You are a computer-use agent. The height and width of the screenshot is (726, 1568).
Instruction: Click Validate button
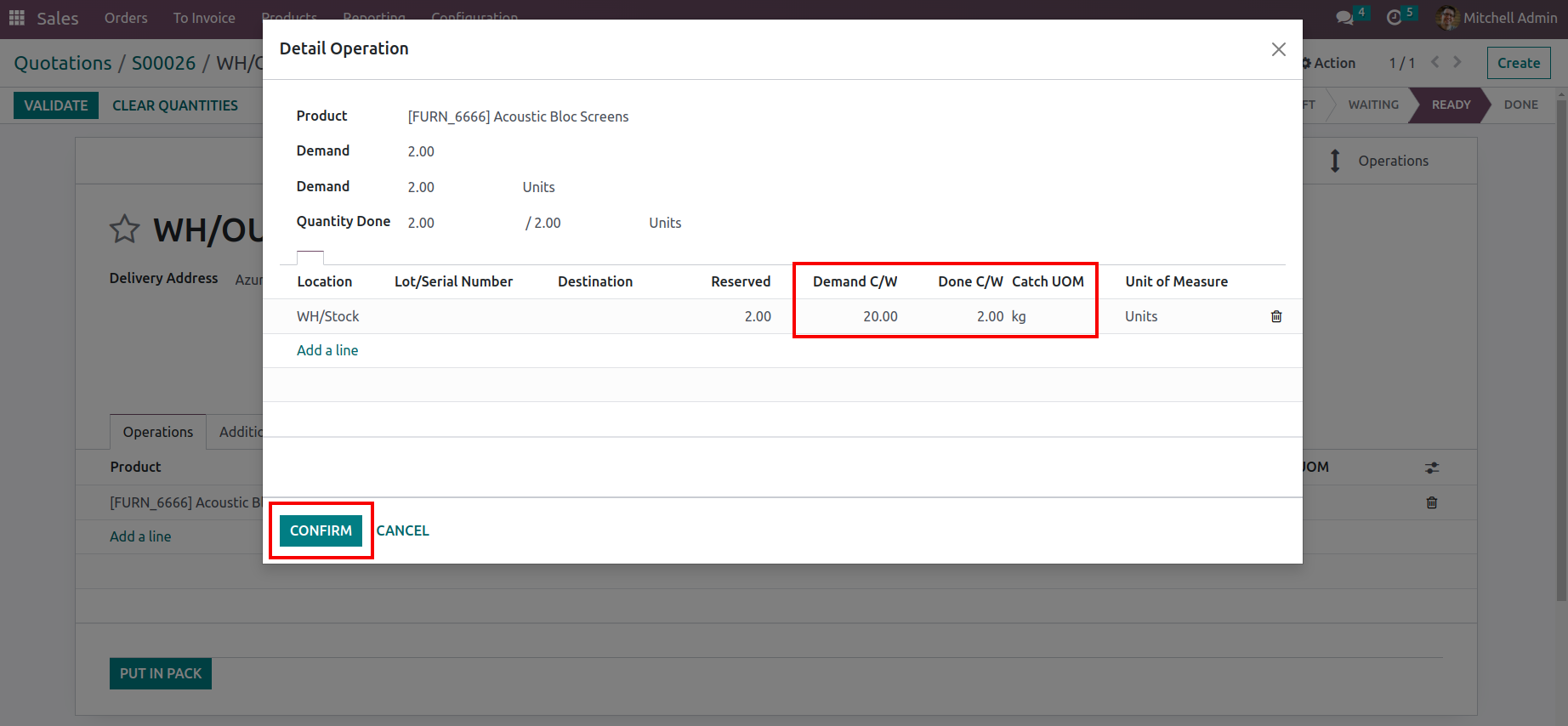click(56, 105)
